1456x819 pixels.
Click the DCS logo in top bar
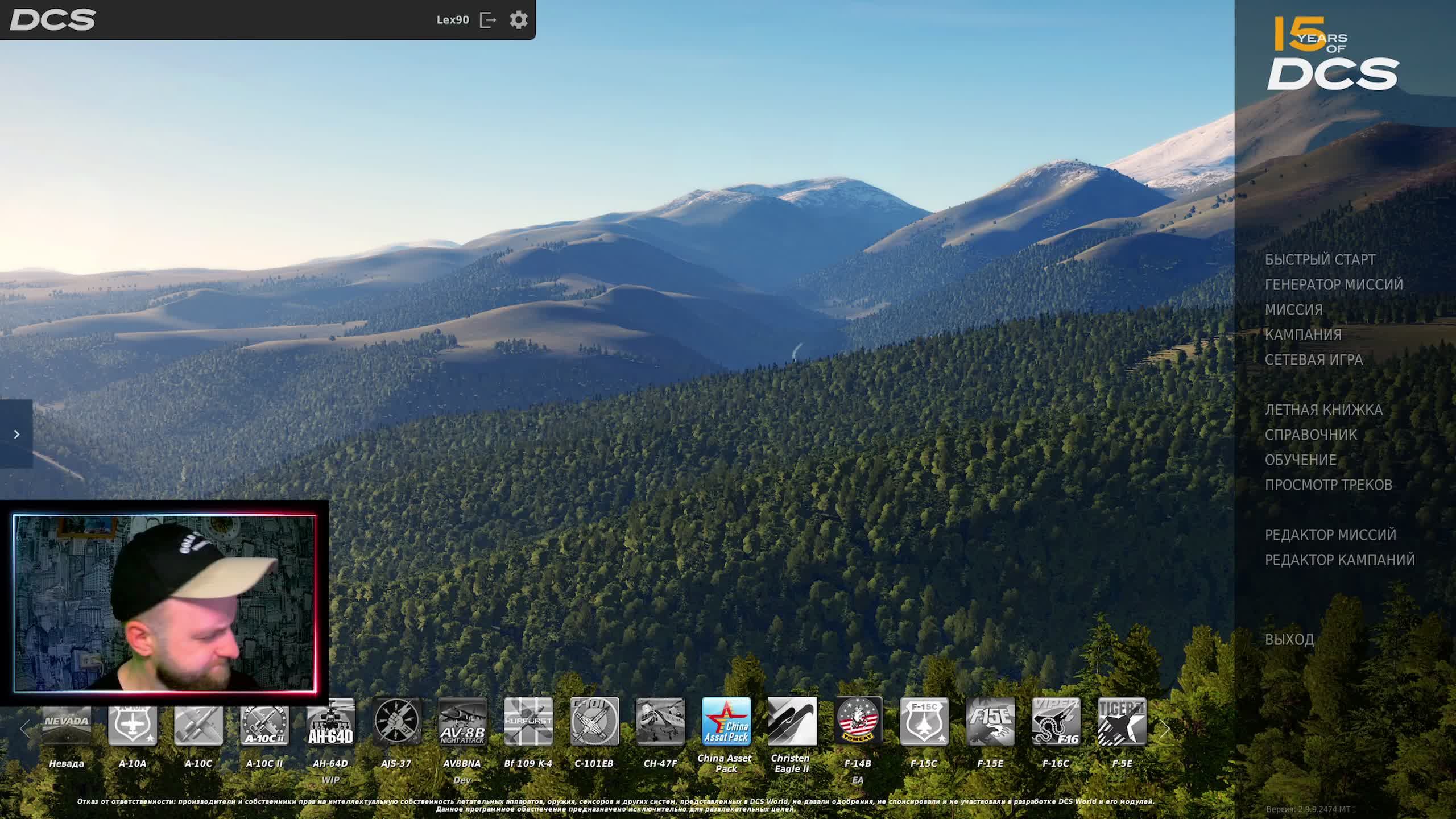(52, 20)
